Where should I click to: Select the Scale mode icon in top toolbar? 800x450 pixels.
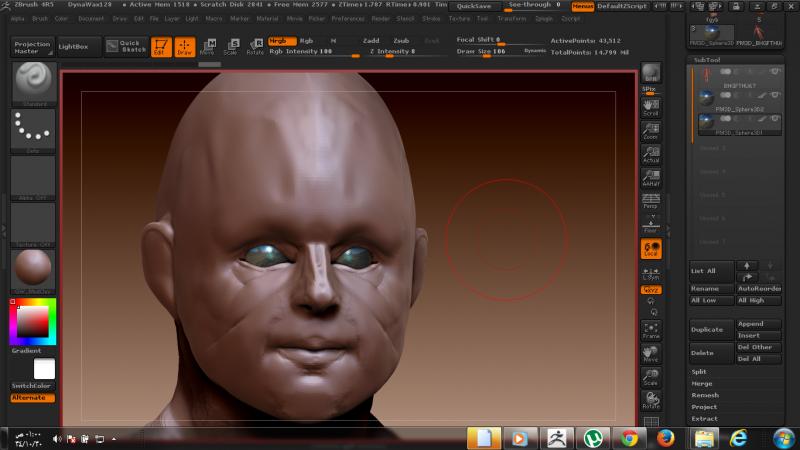click(x=231, y=47)
